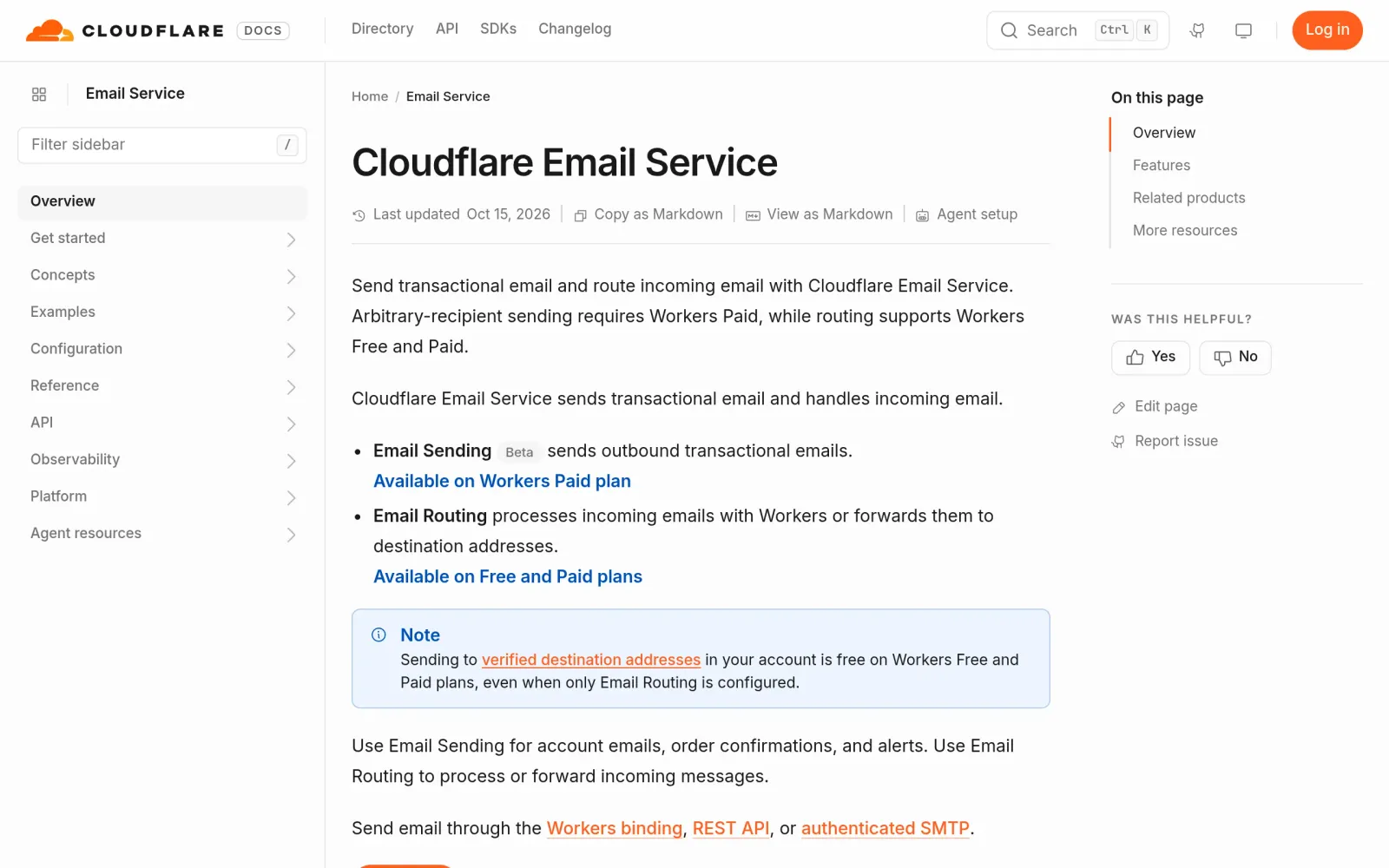Click the Filter sidebar input field
Image resolution: width=1389 pixels, height=868 pixels.
coord(162,145)
